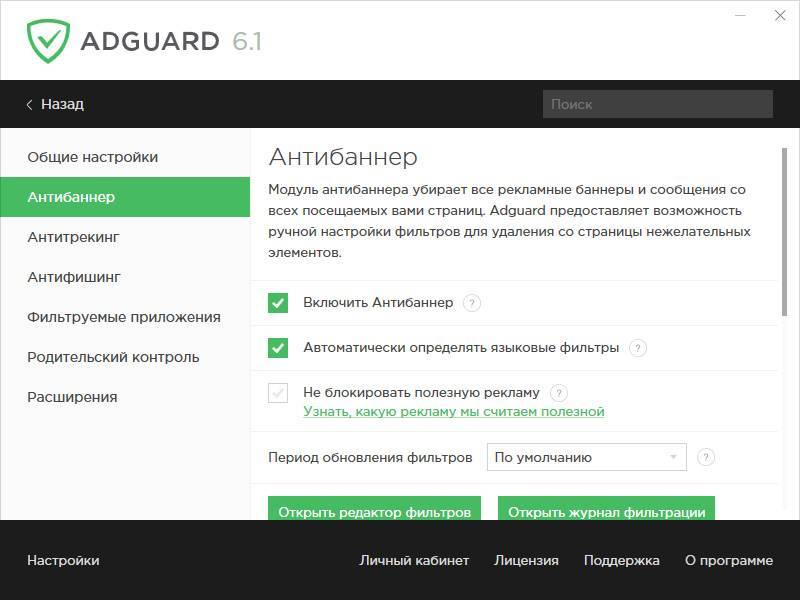This screenshot has height=600, width=800.
Task: Close the Adguard window
Action: pos(780,16)
